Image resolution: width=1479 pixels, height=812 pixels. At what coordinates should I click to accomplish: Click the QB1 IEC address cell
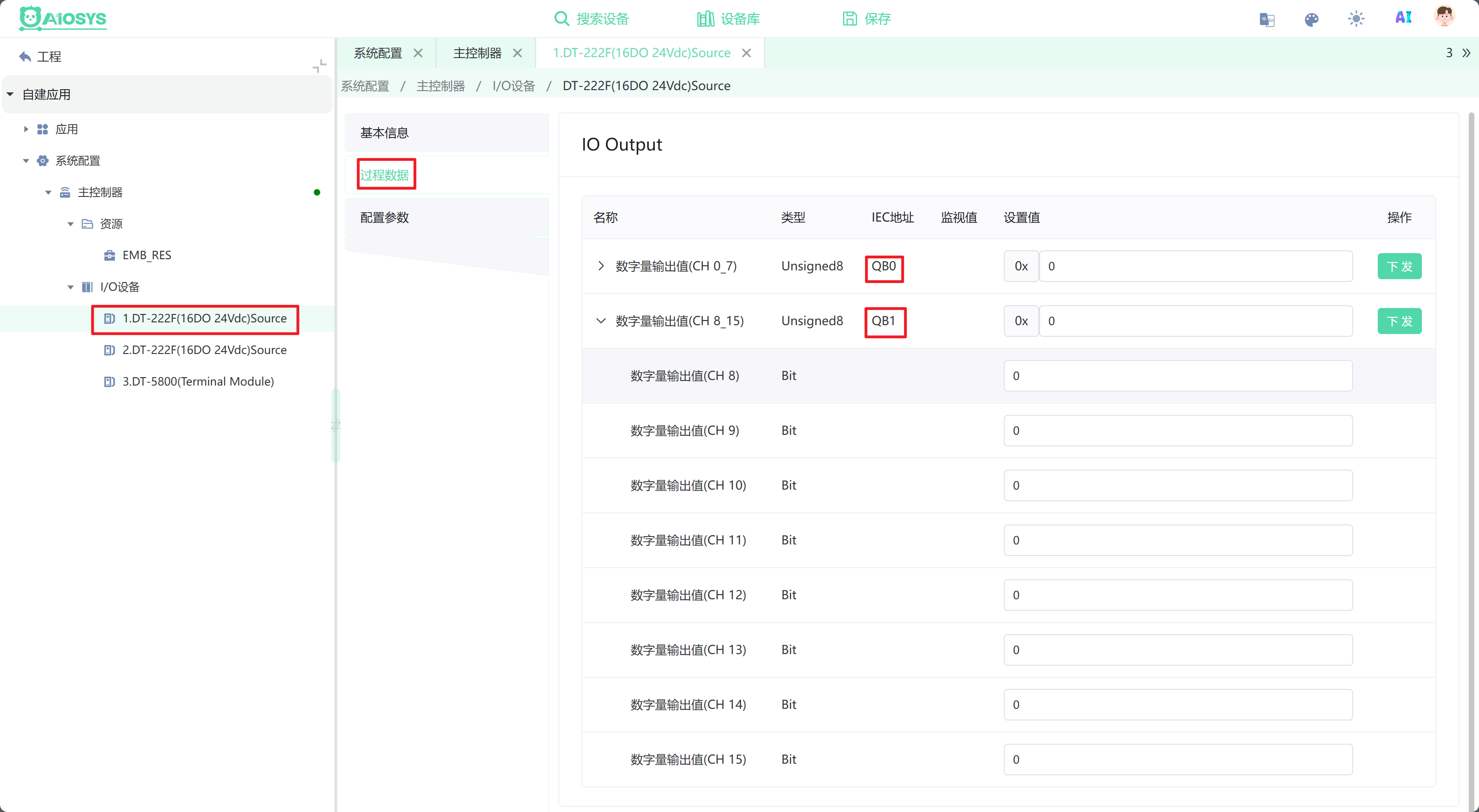(883, 321)
